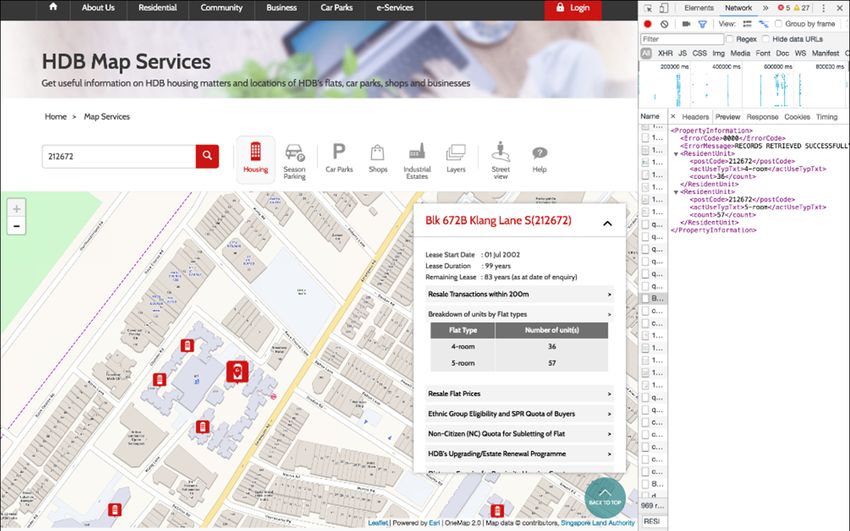The width and height of the screenshot is (850, 531).
Task: Filter network requests by Img
Action: click(718, 53)
